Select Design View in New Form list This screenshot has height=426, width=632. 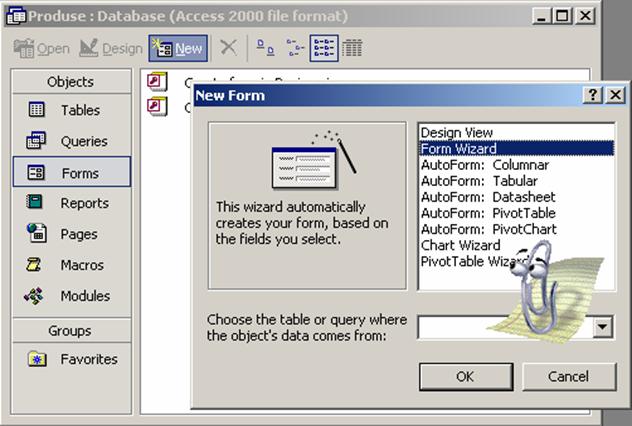pos(516,133)
